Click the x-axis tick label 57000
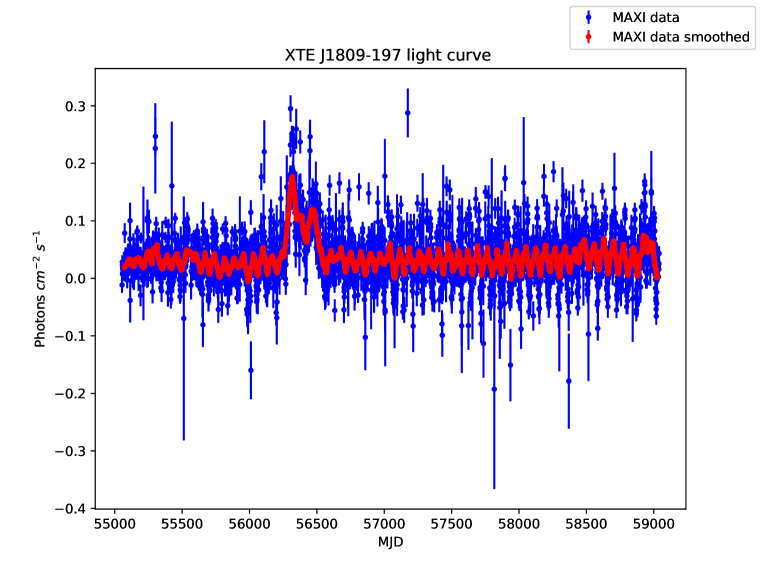This screenshot has height=572, width=762. pos(384,524)
